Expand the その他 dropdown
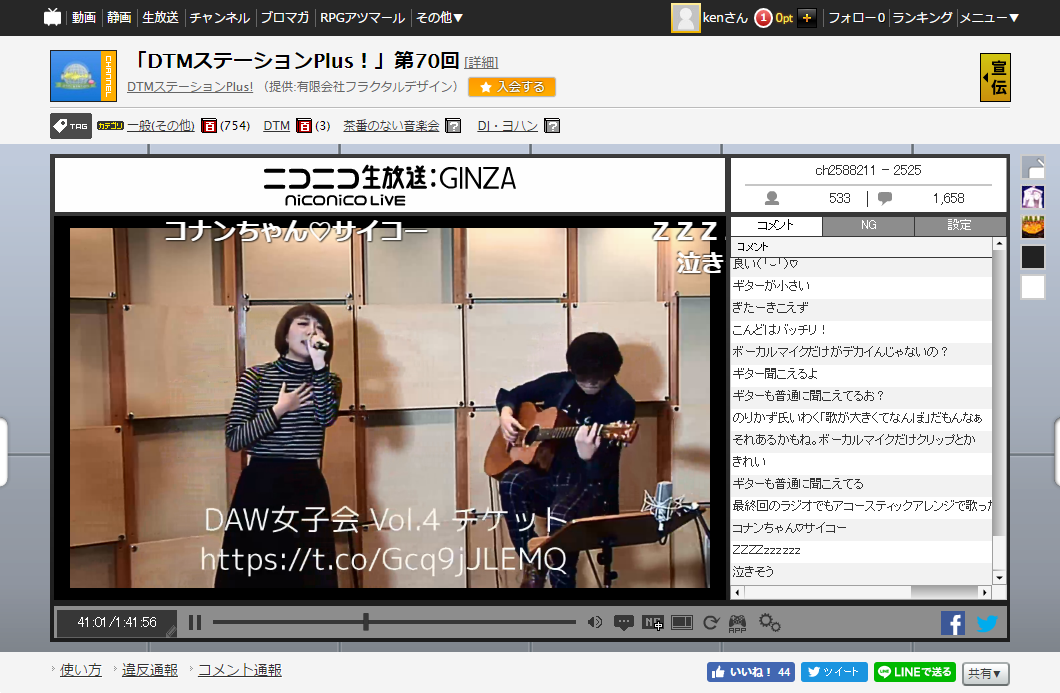1060x693 pixels. [439, 18]
